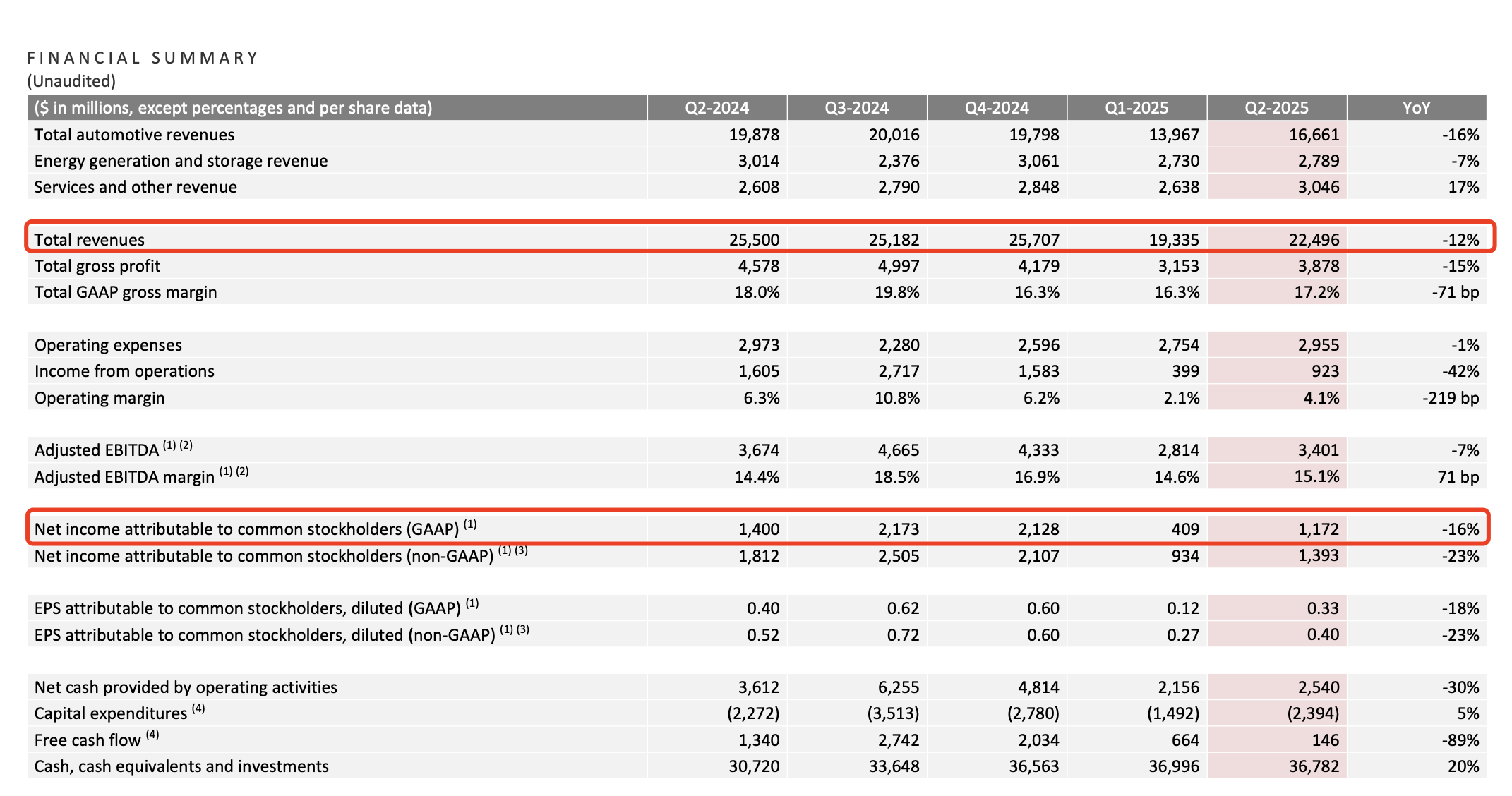1512x796 pixels.
Task: Click the Q3-2024 column header
Action: pyautogui.click(x=856, y=108)
